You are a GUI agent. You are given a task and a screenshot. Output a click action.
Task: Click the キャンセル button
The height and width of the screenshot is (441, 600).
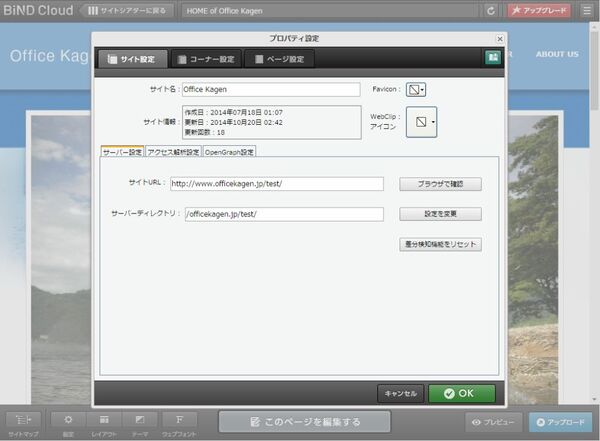401,394
